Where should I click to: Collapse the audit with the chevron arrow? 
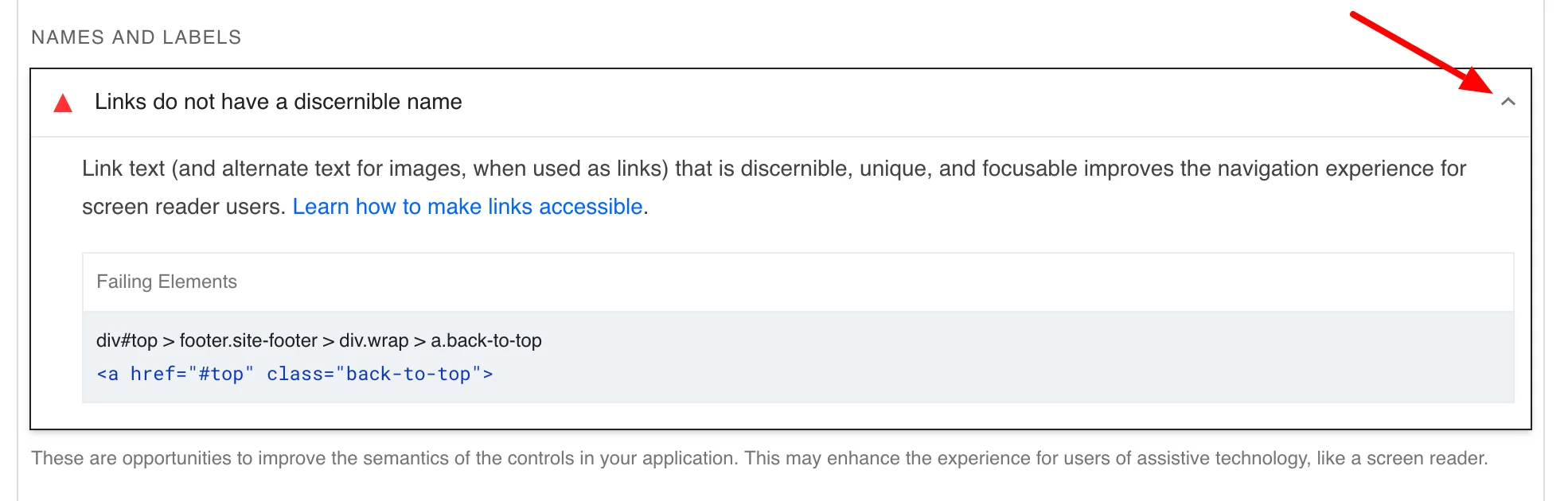1508,102
